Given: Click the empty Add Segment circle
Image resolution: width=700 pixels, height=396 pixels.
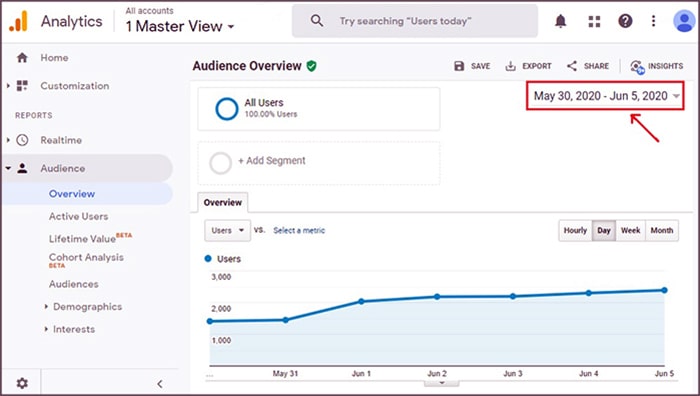Looking at the screenshot, I should (221, 163).
